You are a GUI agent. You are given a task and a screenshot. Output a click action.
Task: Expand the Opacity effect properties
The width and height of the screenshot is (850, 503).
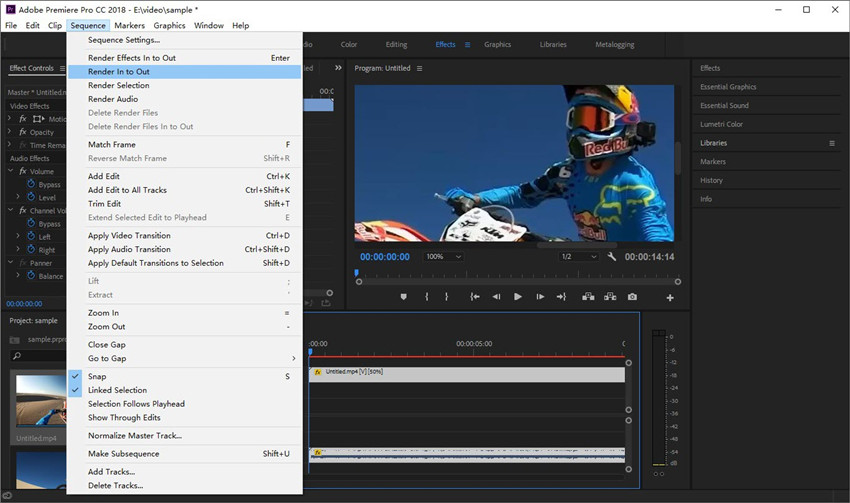click(x=10, y=132)
